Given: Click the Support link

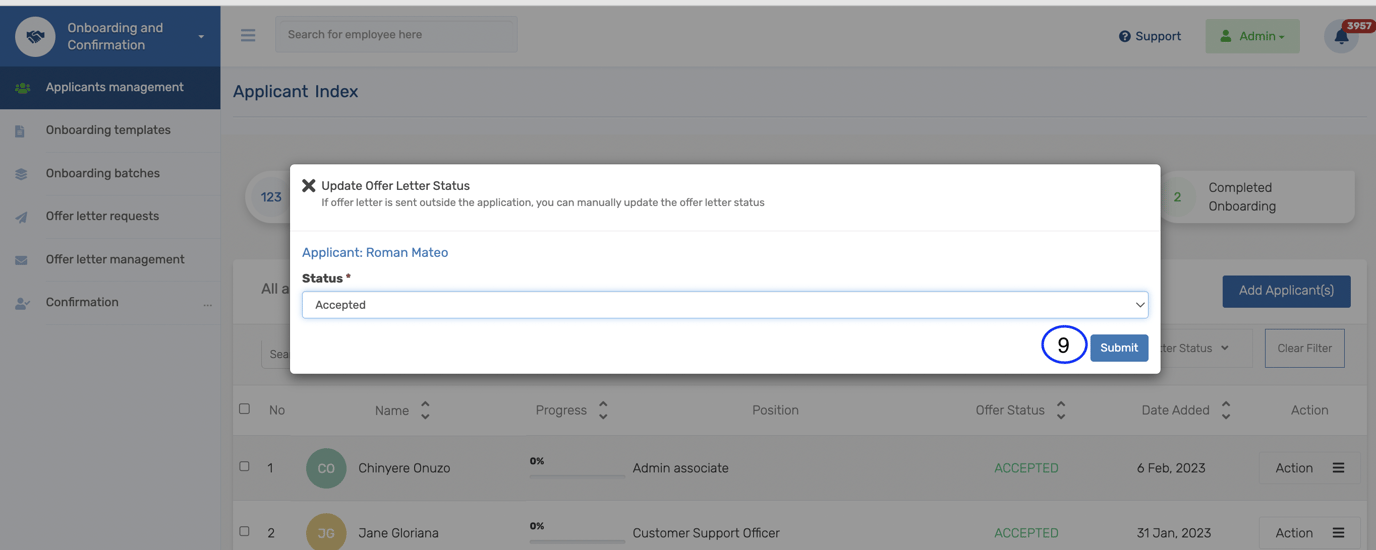Looking at the screenshot, I should point(1150,36).
